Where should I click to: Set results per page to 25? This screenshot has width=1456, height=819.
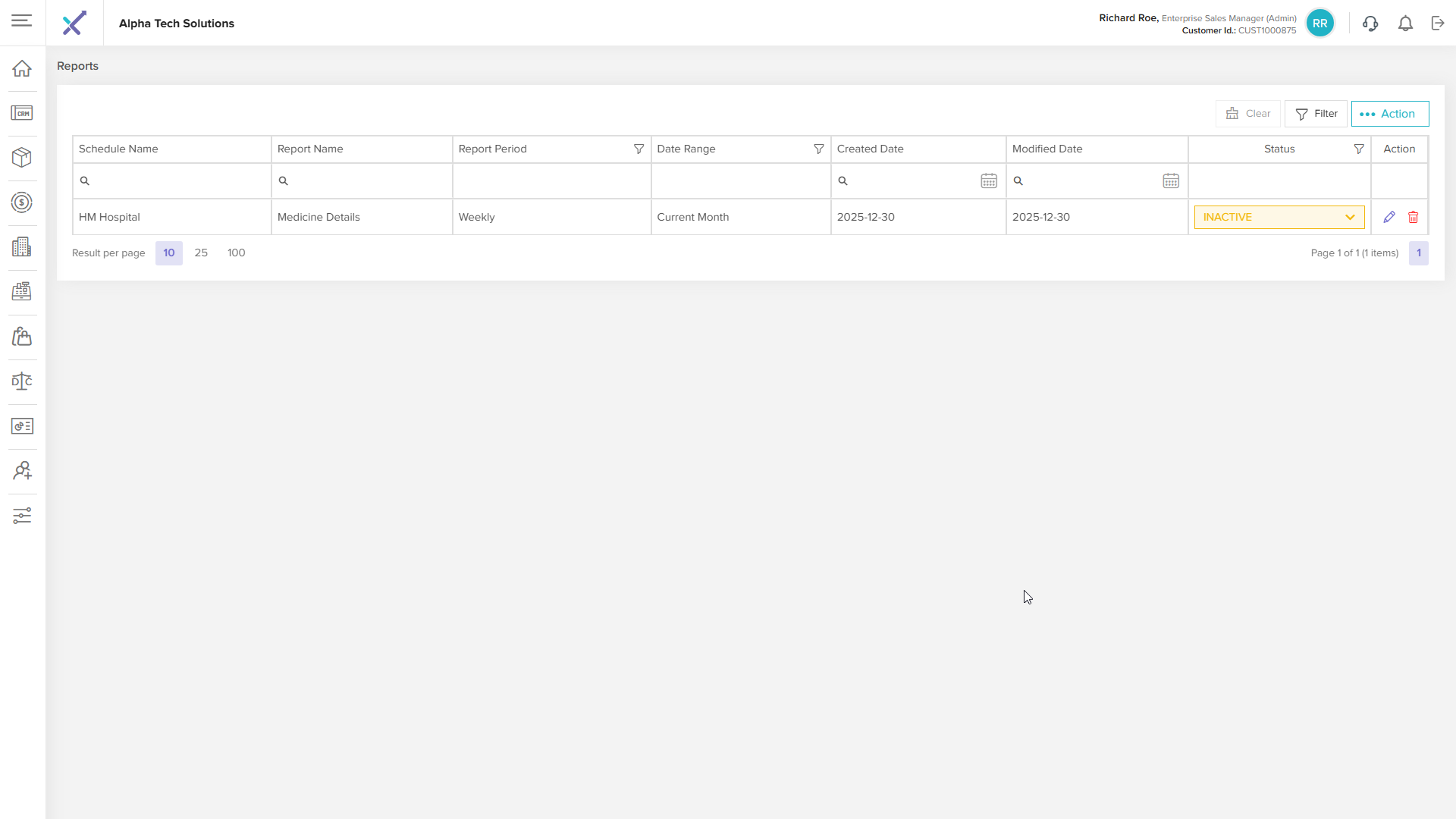tap(201, 253)
